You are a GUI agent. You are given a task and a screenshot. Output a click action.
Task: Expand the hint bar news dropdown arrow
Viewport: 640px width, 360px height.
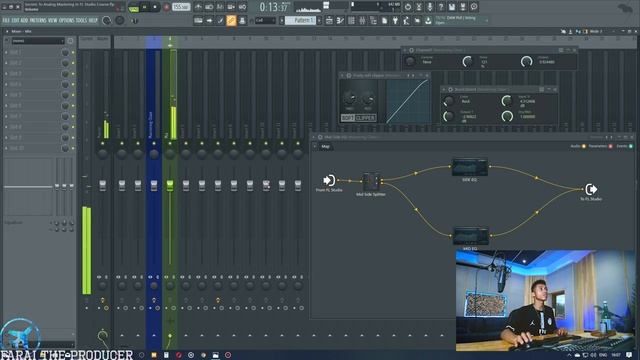pos(487,20)
